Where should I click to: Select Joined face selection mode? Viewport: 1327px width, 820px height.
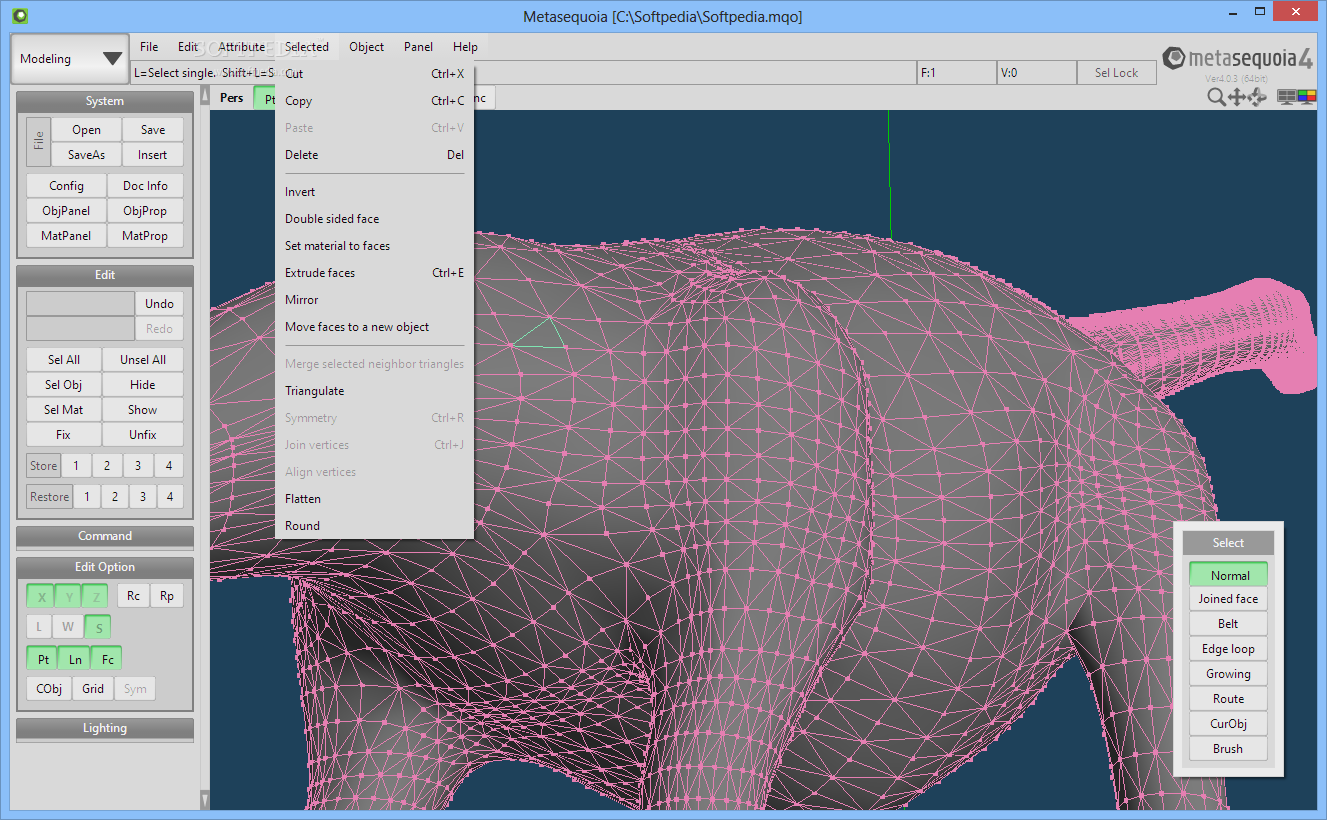[x=1229, y=599]
